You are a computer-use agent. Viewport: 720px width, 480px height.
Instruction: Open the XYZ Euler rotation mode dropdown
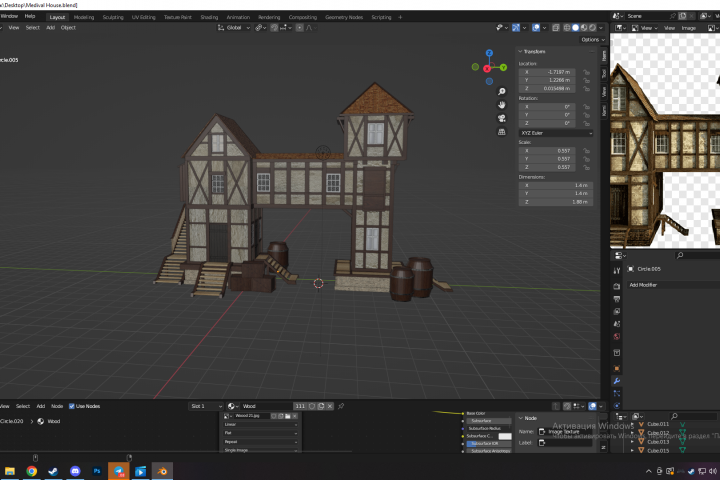coord(556,133)
